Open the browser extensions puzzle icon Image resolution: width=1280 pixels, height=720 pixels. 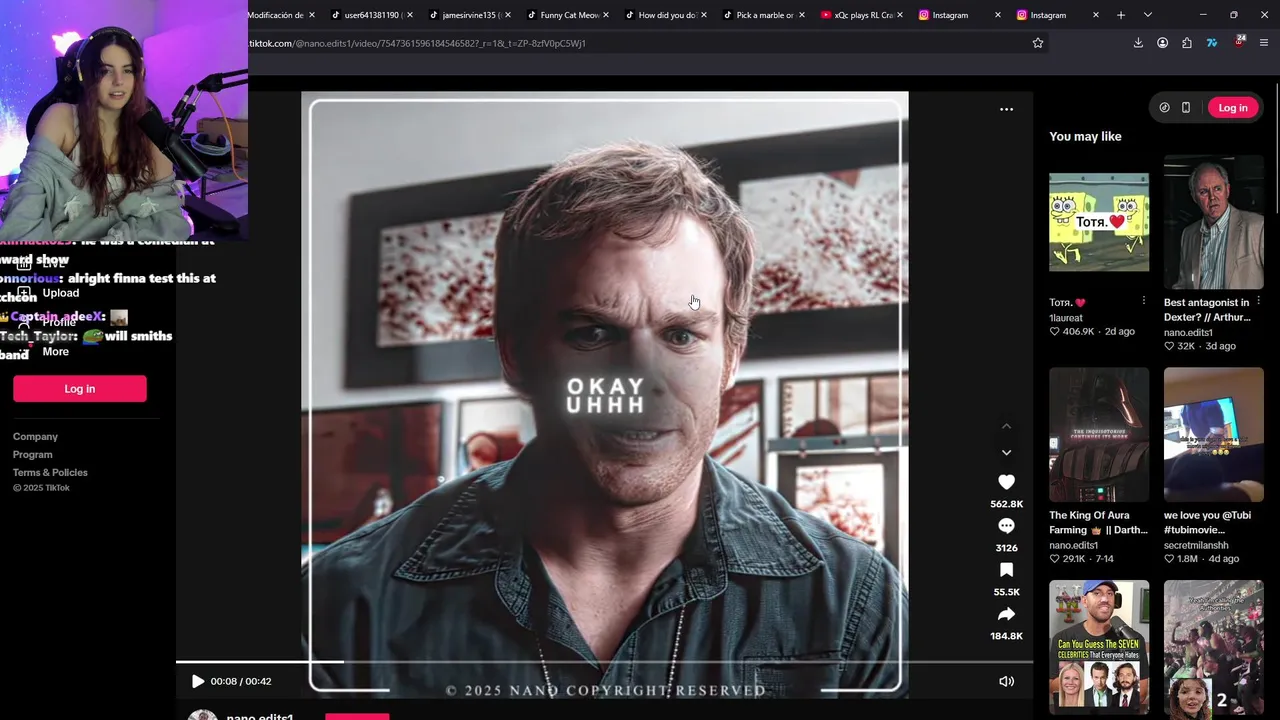point(1187,43)
